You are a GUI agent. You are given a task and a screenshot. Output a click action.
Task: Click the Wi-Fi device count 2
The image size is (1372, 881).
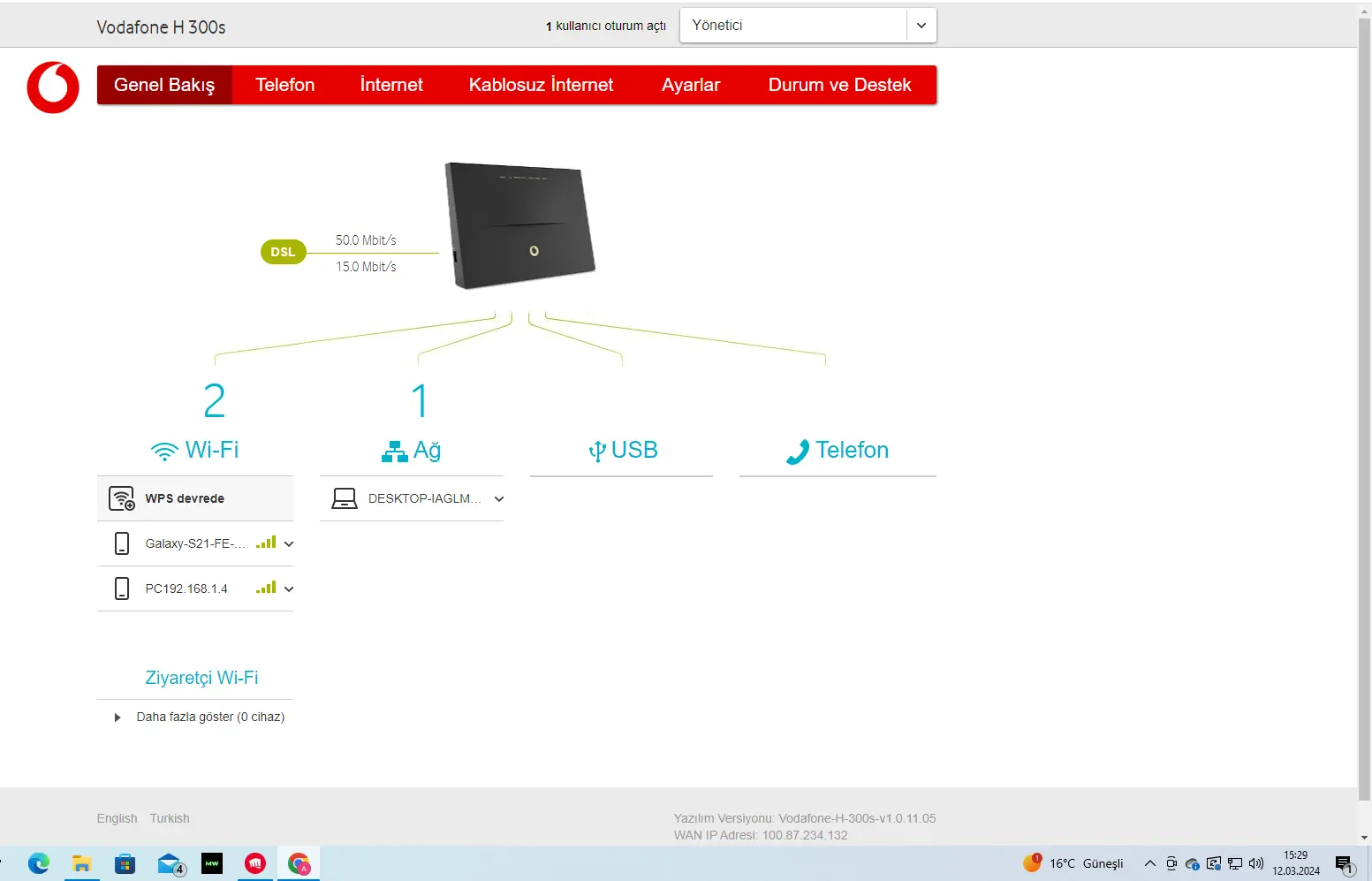[215, 401]
